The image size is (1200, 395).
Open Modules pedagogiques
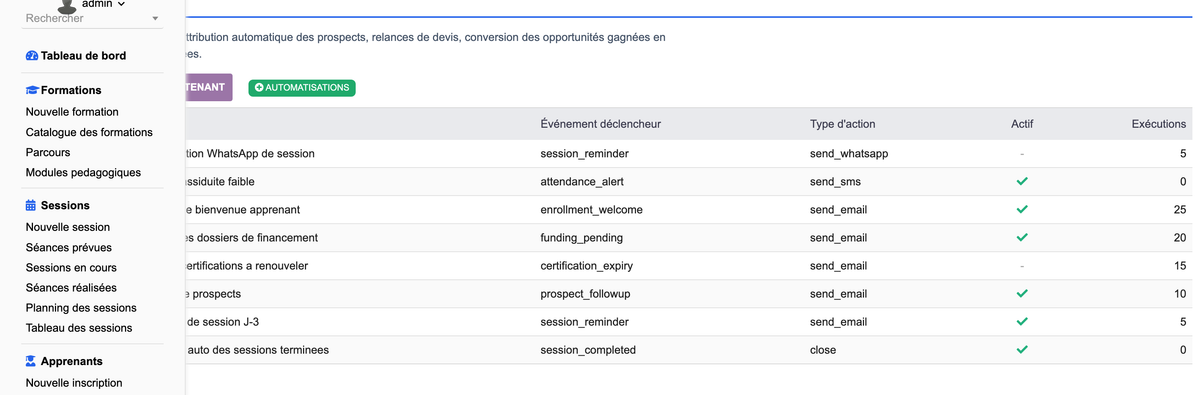coord(83,173)
